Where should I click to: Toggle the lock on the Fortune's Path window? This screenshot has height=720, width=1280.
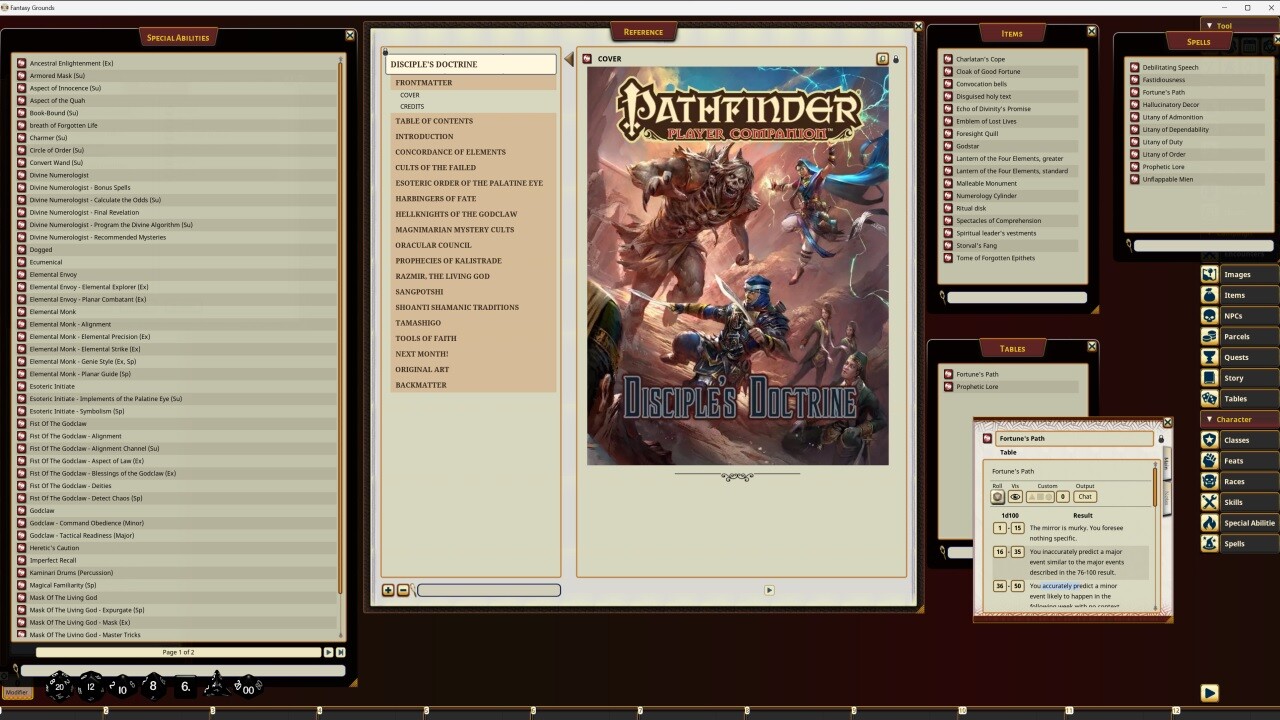click(1160, 438)
